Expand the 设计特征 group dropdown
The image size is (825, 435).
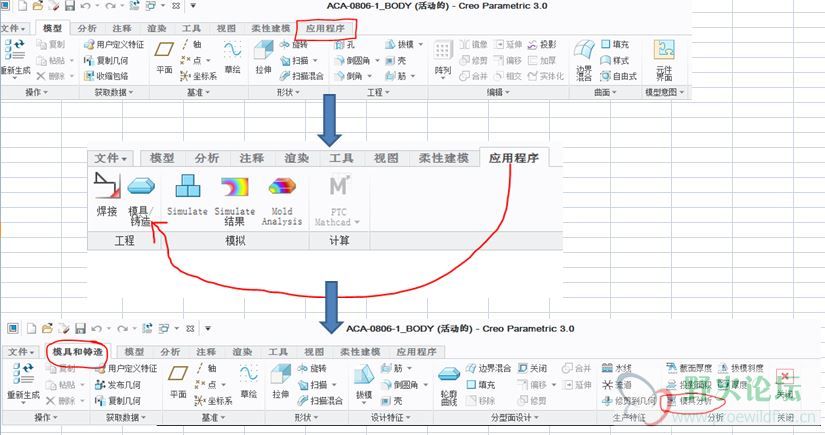[x=391, y=418]
